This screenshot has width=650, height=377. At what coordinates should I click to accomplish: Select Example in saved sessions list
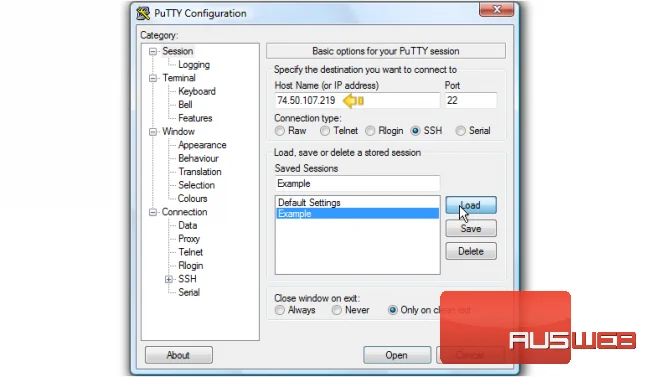[357, 214]
